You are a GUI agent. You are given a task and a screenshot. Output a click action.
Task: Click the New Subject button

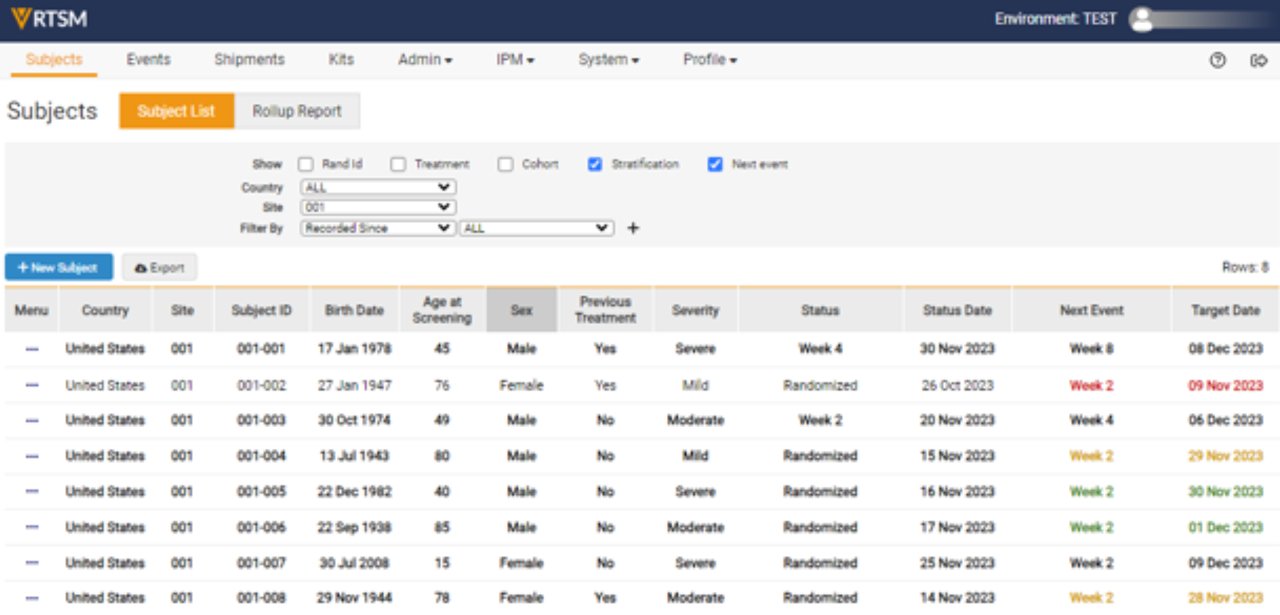tap(59, 267)
